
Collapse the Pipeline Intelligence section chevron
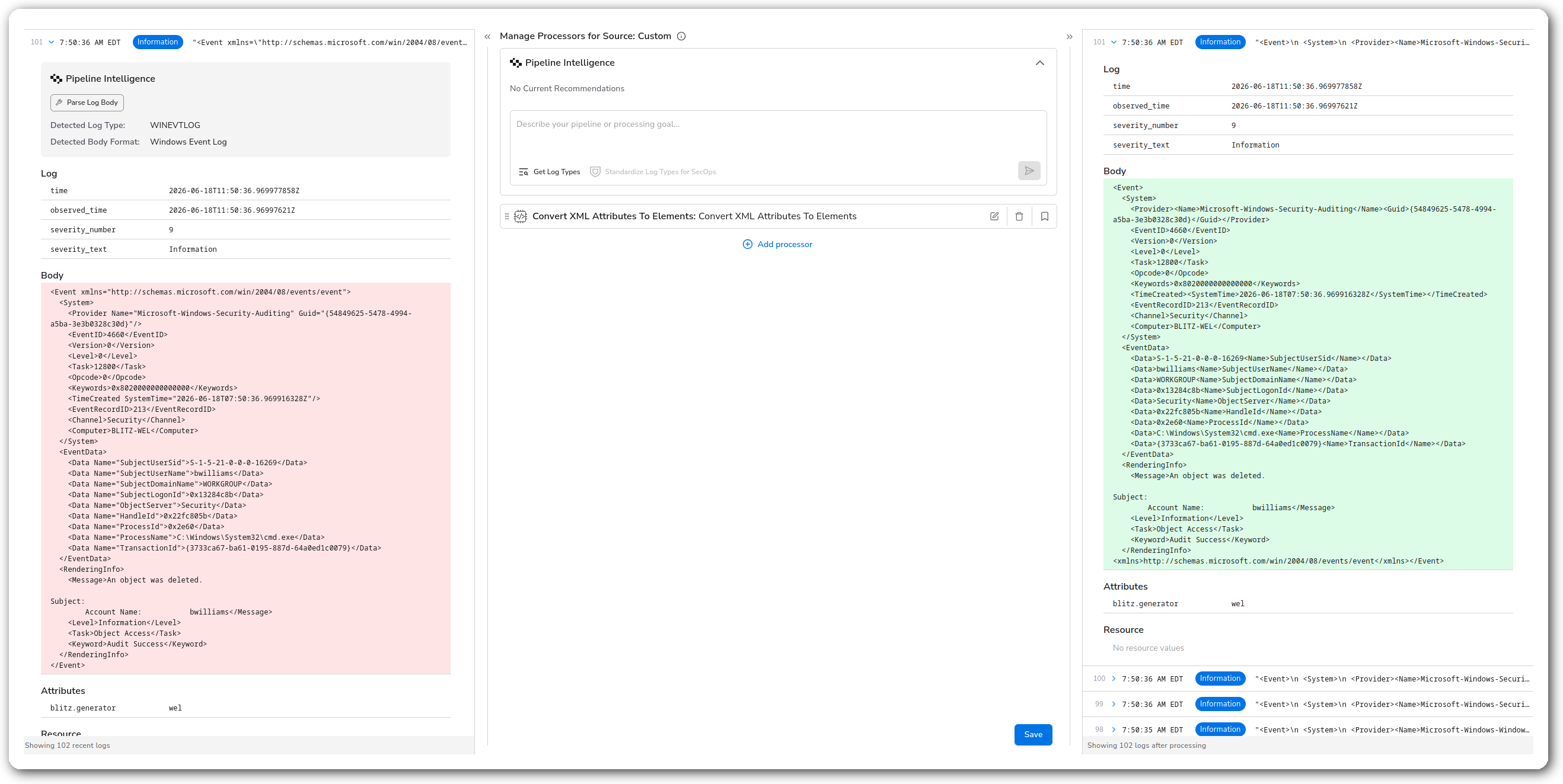tap(1040, 63)
